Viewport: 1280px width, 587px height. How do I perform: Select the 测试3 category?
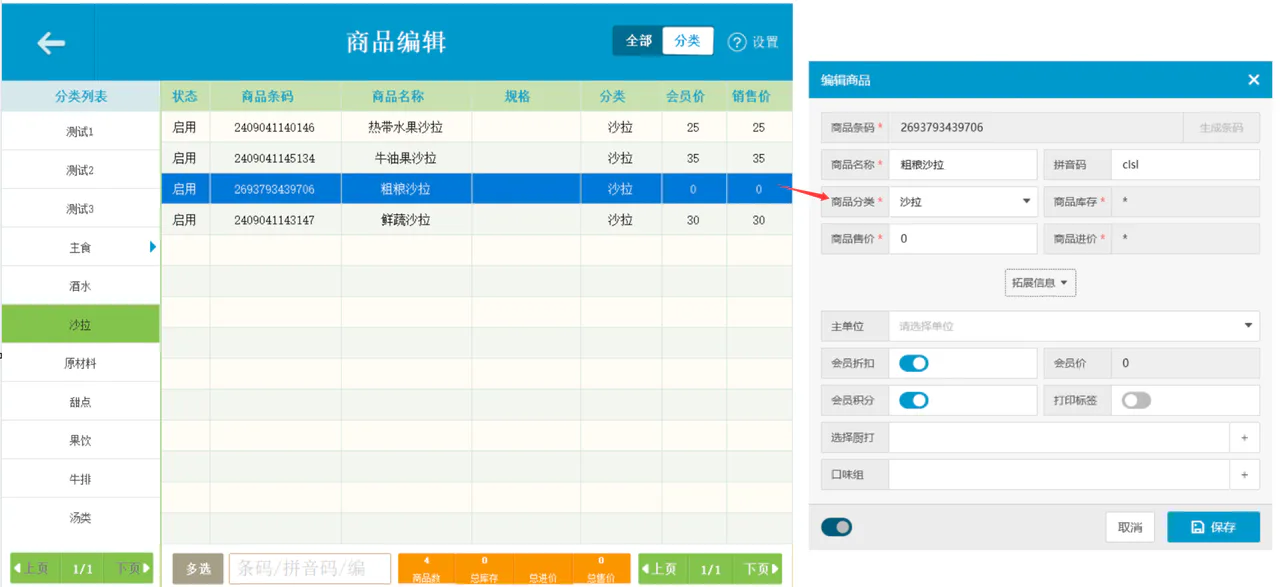[x=80, y=209]
